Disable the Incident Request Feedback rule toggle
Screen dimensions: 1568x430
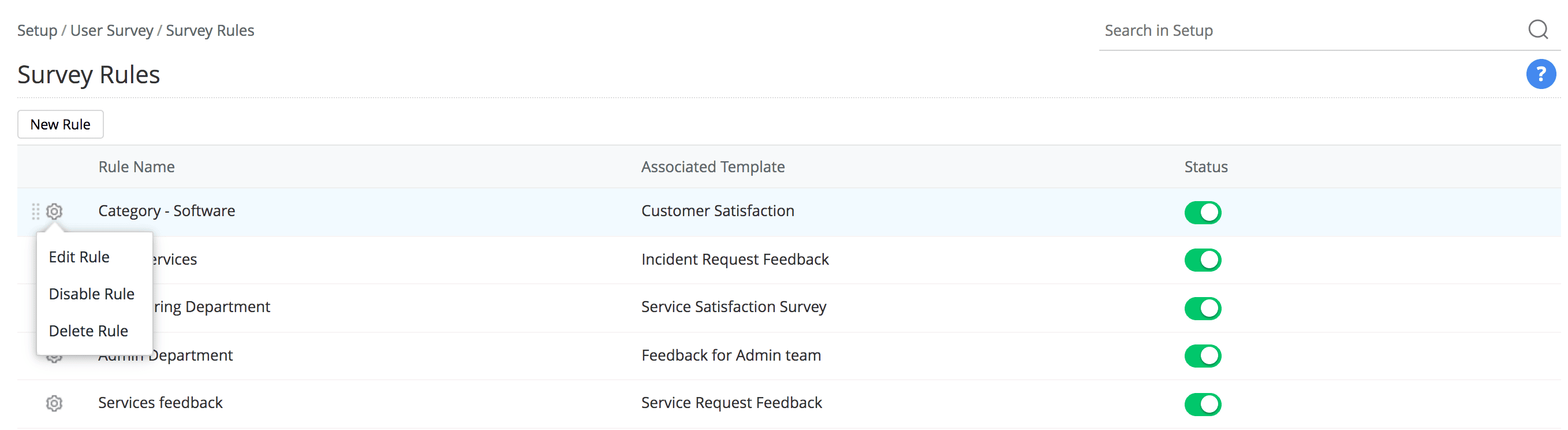coord(1202,260)
